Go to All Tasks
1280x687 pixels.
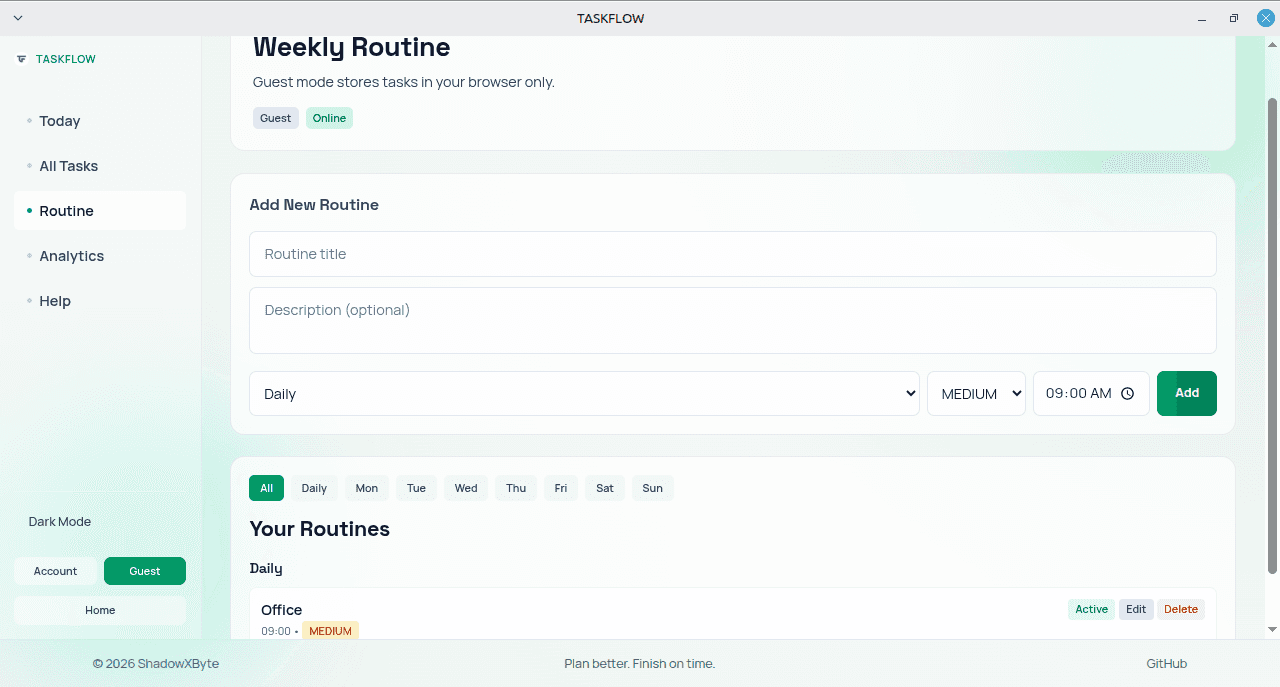coord(100,166)
